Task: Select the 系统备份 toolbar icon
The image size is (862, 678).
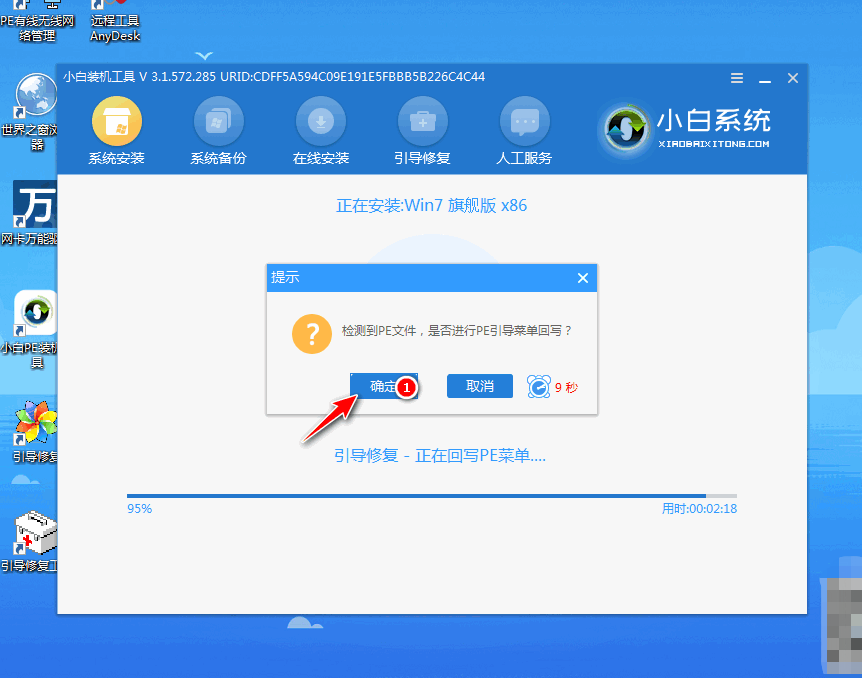Action: click(218, 122)
